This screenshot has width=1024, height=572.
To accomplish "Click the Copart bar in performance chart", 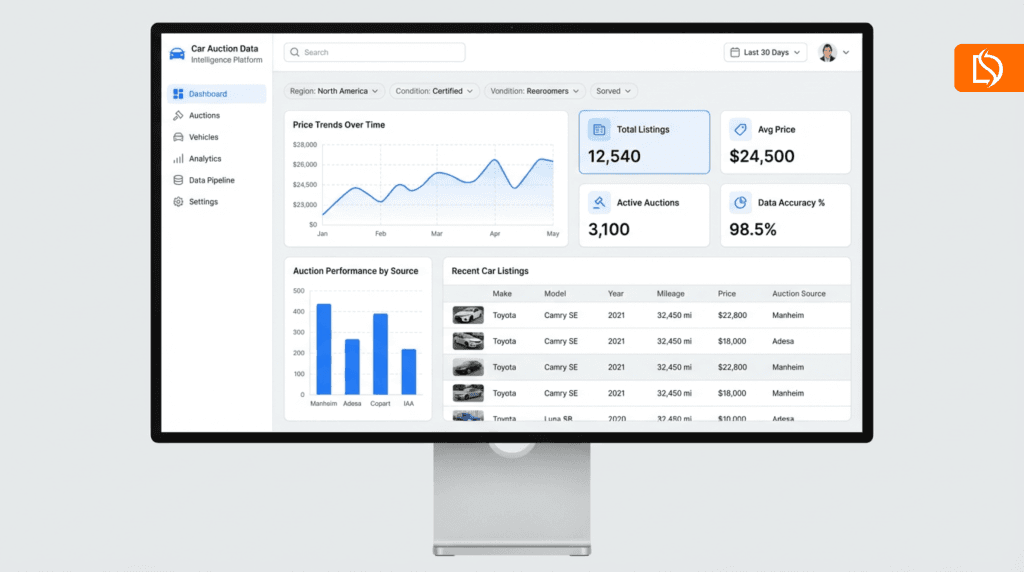I will [381, 354].
